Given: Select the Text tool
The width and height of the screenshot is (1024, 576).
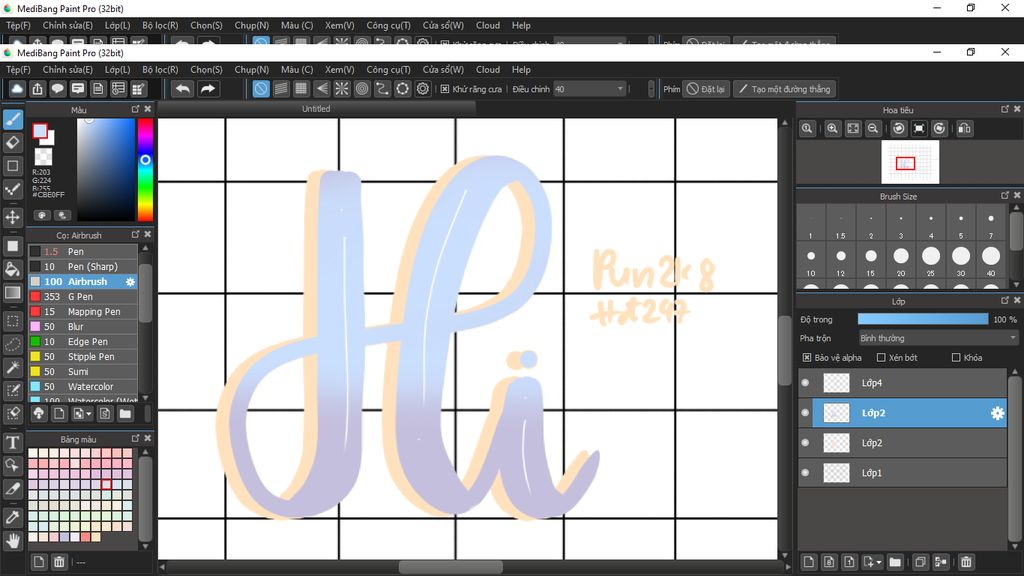Looking at the screenshot, I should pos(12,442).
